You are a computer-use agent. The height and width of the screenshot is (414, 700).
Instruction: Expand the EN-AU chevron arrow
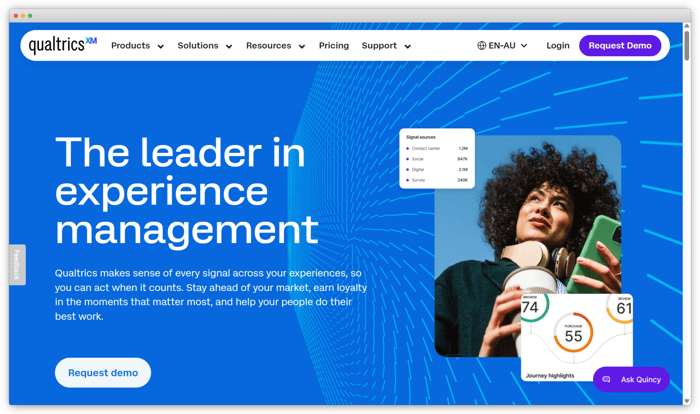pyautogui.click(x=524, y=46)
